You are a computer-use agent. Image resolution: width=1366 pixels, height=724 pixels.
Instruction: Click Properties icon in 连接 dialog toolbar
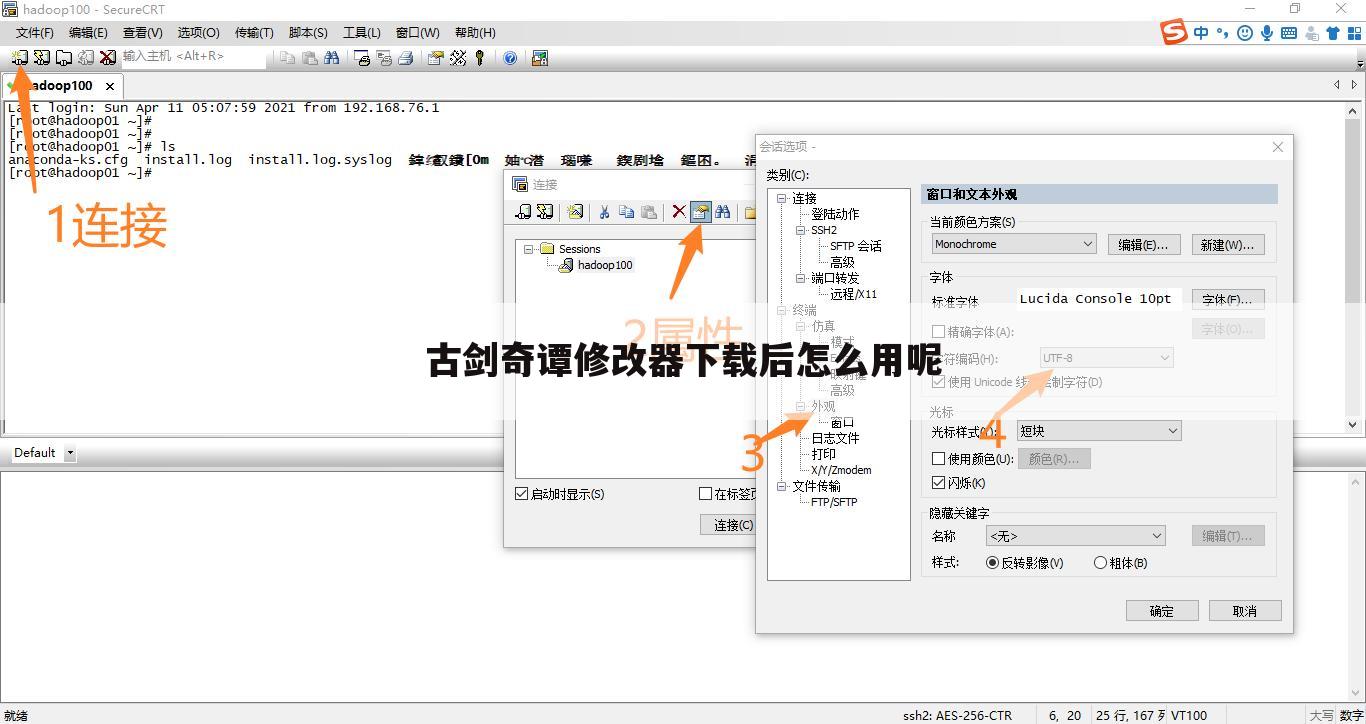pyautogui.click(x=700, y=212)
